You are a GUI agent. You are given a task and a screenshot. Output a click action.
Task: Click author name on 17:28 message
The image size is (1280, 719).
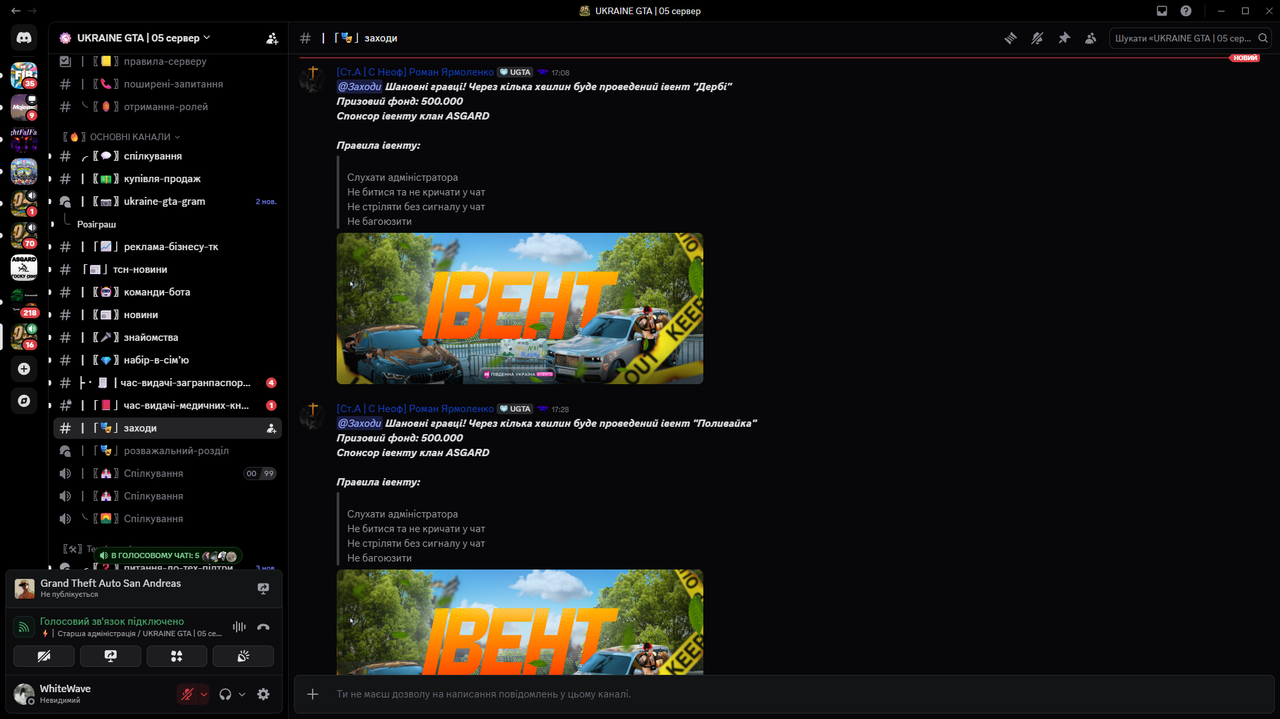point(415,409)
